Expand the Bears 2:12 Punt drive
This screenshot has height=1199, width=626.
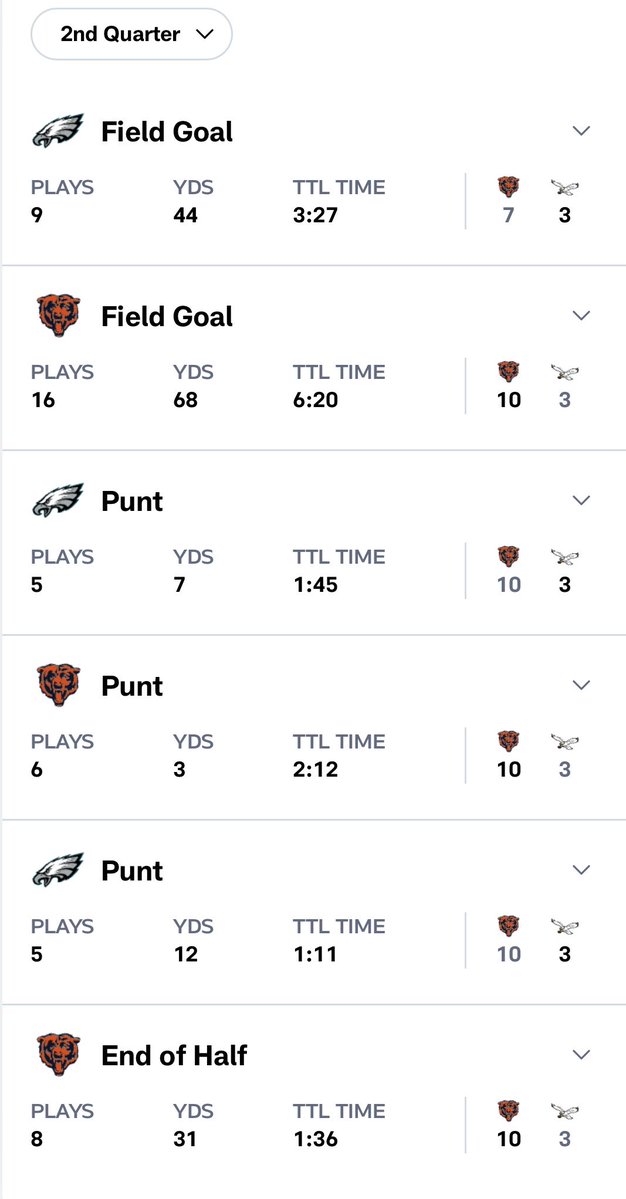click(581, 685)
